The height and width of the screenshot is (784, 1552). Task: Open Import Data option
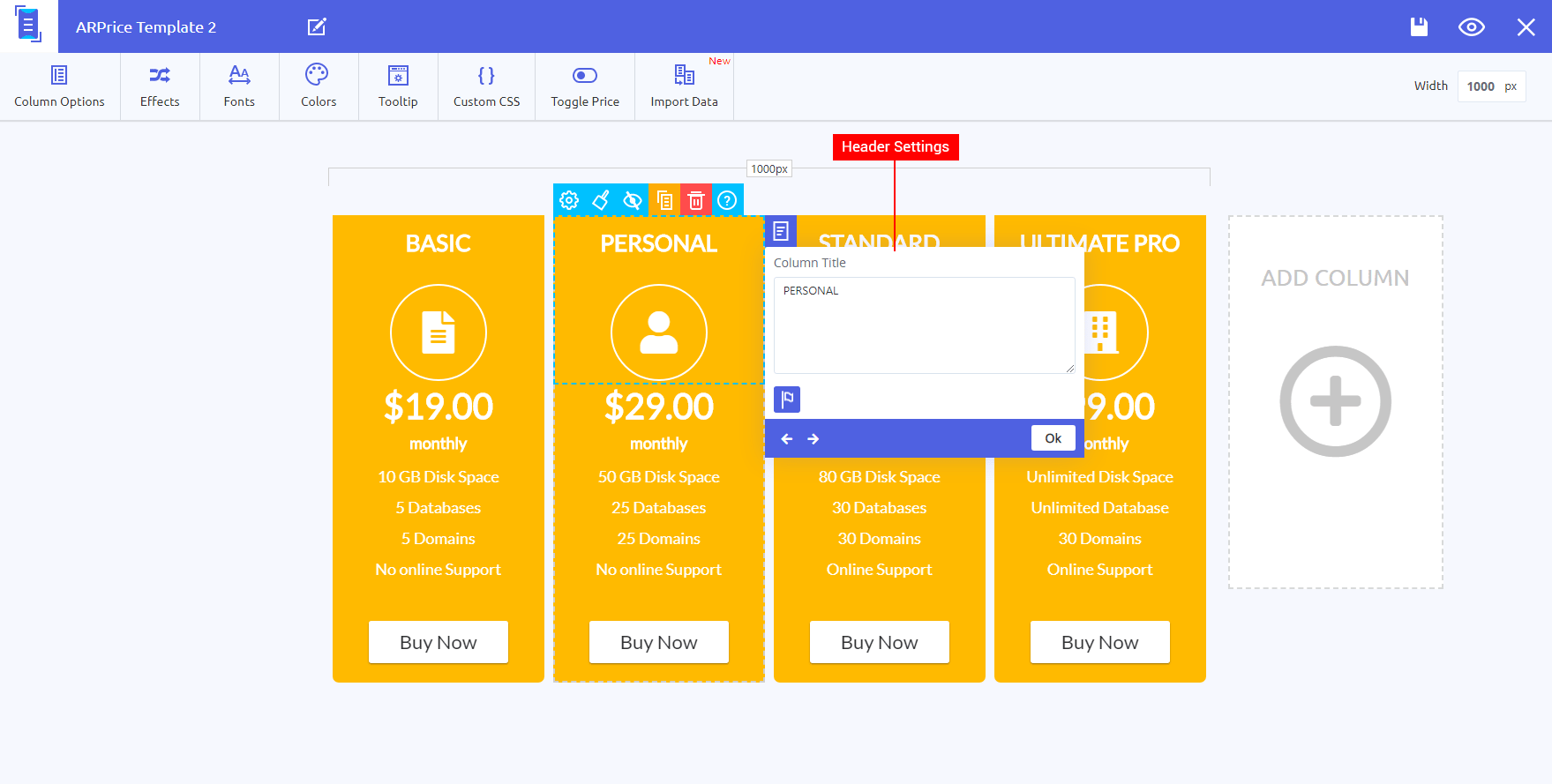pos(684,86)
